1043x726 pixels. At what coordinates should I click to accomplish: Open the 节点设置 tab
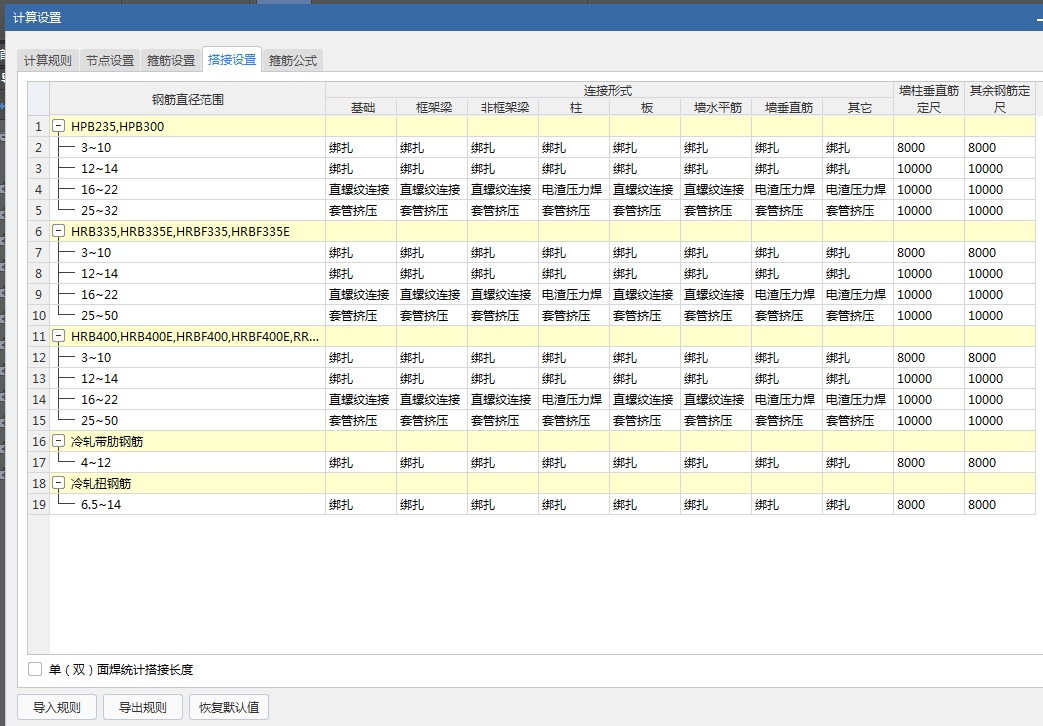coord(109,60)
